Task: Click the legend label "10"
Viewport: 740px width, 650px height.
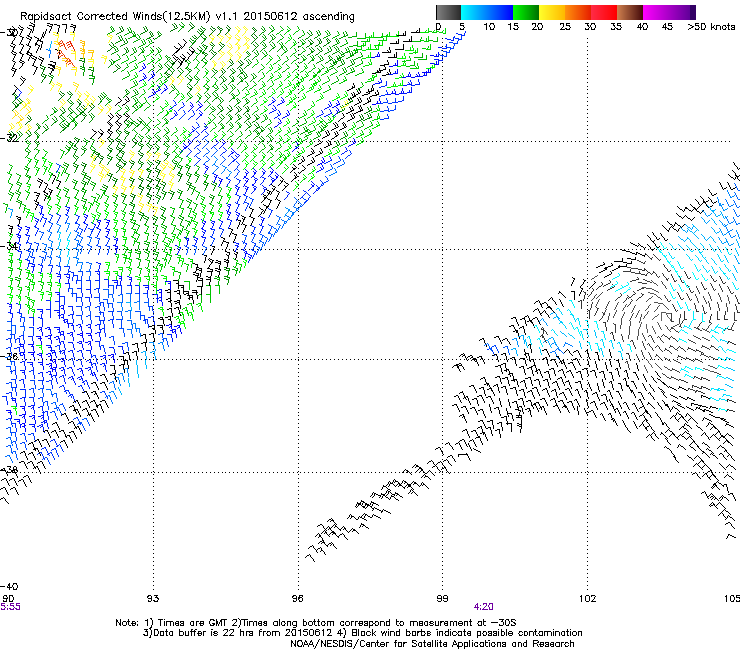Action: point(489,27)
